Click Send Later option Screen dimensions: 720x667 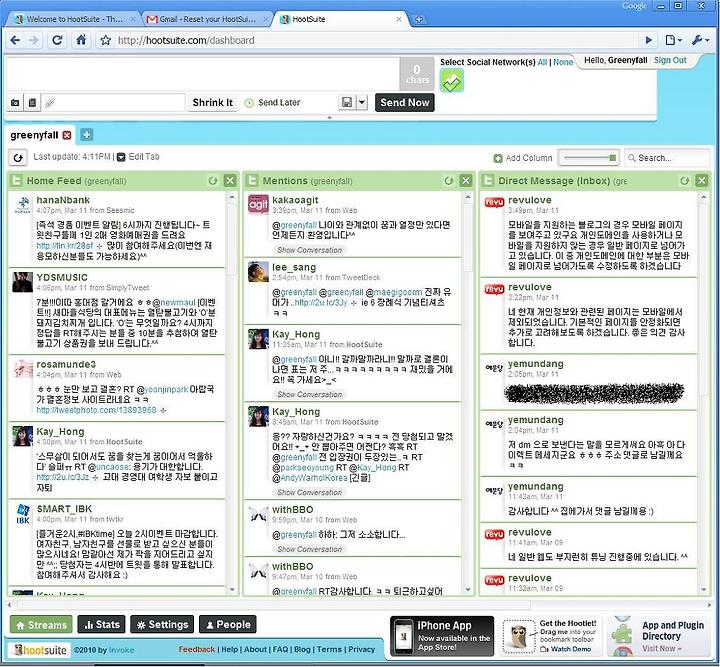click(273, 103)
